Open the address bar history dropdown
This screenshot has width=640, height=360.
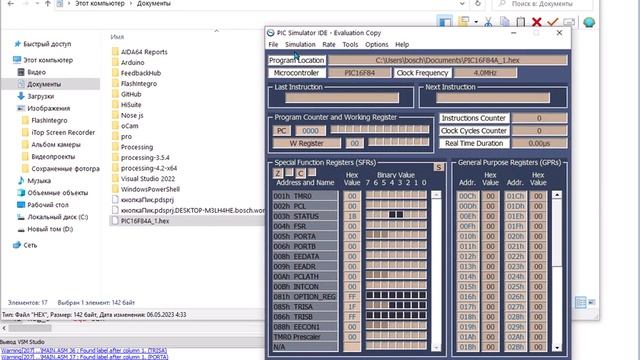pos(462,4)
